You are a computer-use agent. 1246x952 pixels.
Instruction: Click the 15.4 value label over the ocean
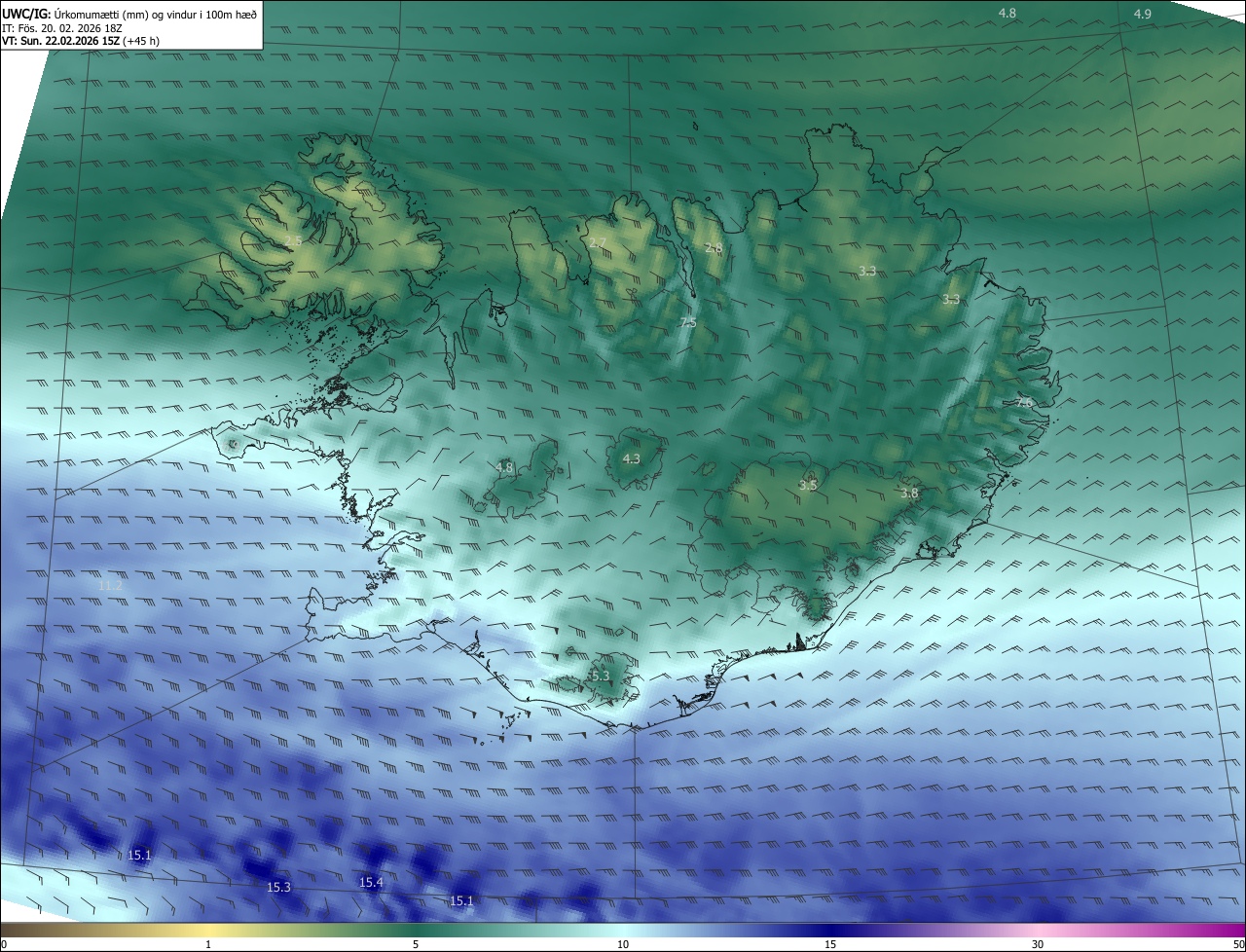371,882
